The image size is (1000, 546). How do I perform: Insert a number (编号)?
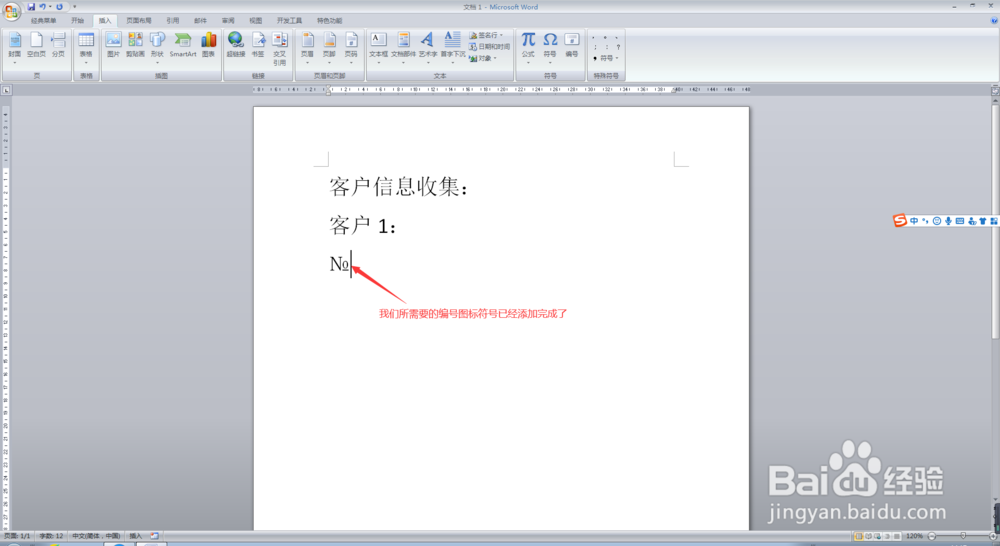[571, 45]
